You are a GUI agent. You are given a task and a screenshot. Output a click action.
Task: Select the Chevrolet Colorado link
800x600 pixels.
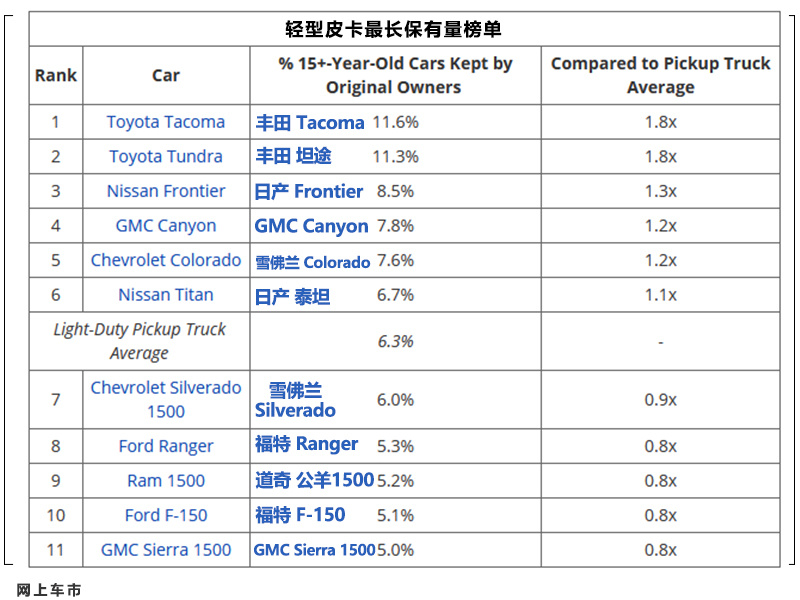[166, 260]
